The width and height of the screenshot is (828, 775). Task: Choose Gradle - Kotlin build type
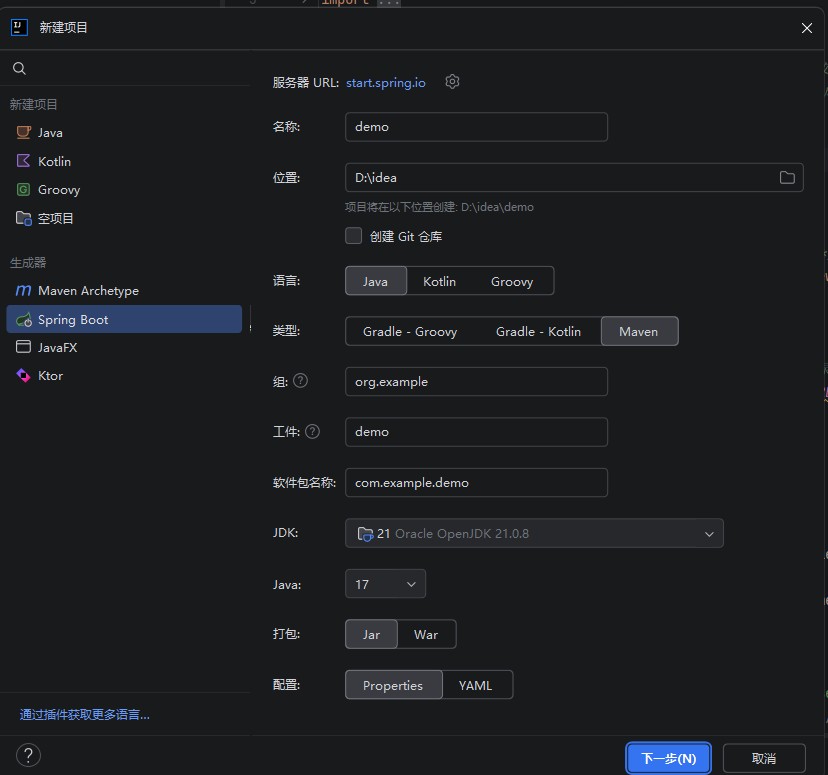click(x=538, y=332)
